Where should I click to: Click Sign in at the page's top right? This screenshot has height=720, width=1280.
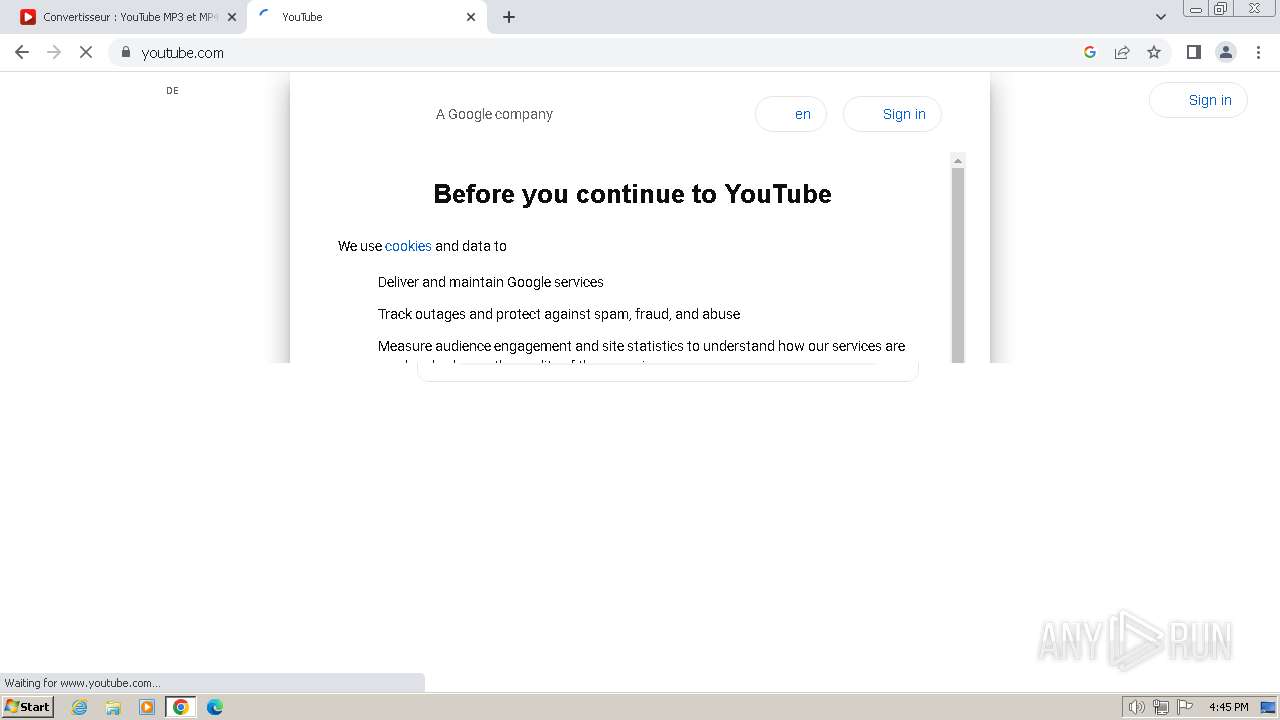pos(1198,100)
